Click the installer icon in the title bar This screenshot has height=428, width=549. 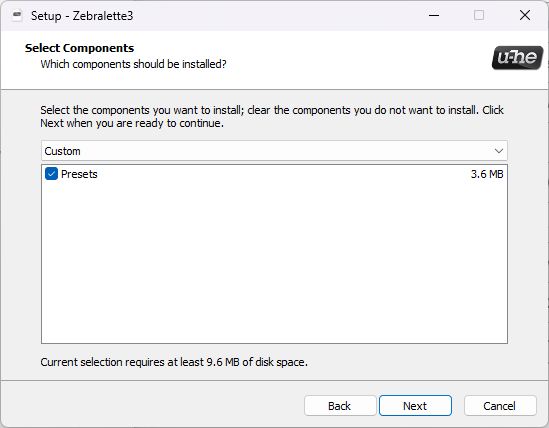coord(17,16)
